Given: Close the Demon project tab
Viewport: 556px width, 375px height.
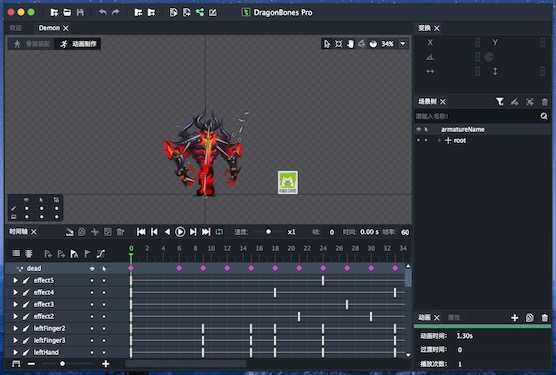Looking at the screenshot, I should (x=66, y=28).
